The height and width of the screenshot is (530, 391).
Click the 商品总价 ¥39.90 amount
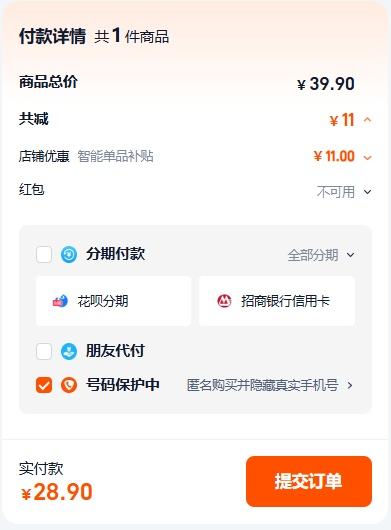coord(326,83)
